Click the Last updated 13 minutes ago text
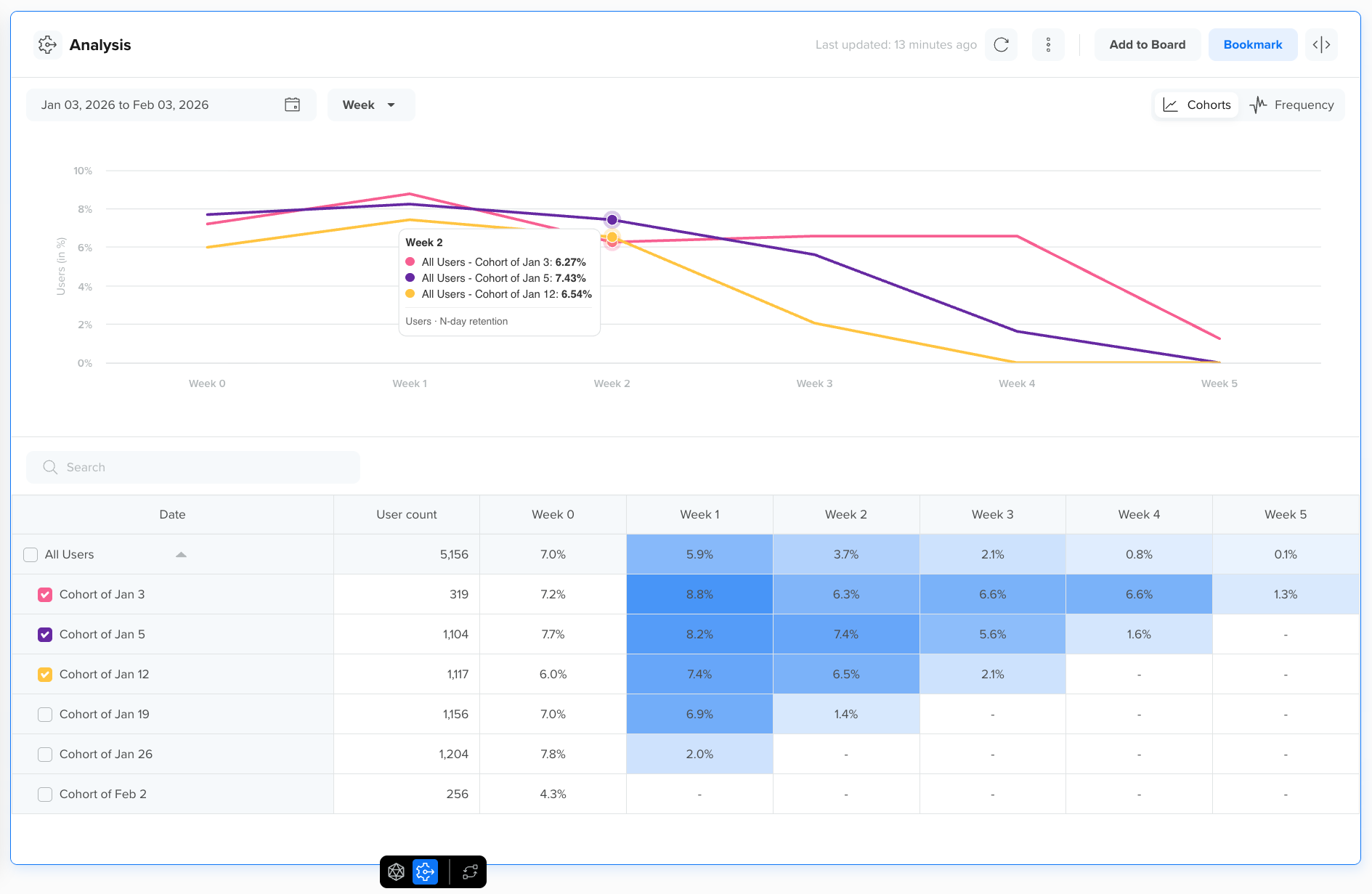The width and height of the screenshot is (1372, 894). coord(896,45)
